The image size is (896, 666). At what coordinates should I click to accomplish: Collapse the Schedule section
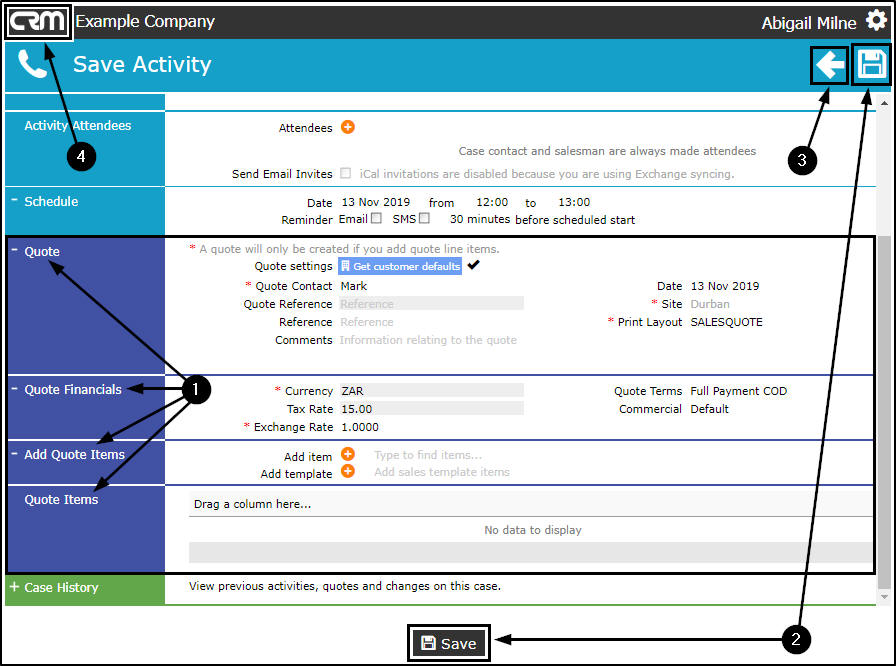pyautogui.click(x=14, y=200)
